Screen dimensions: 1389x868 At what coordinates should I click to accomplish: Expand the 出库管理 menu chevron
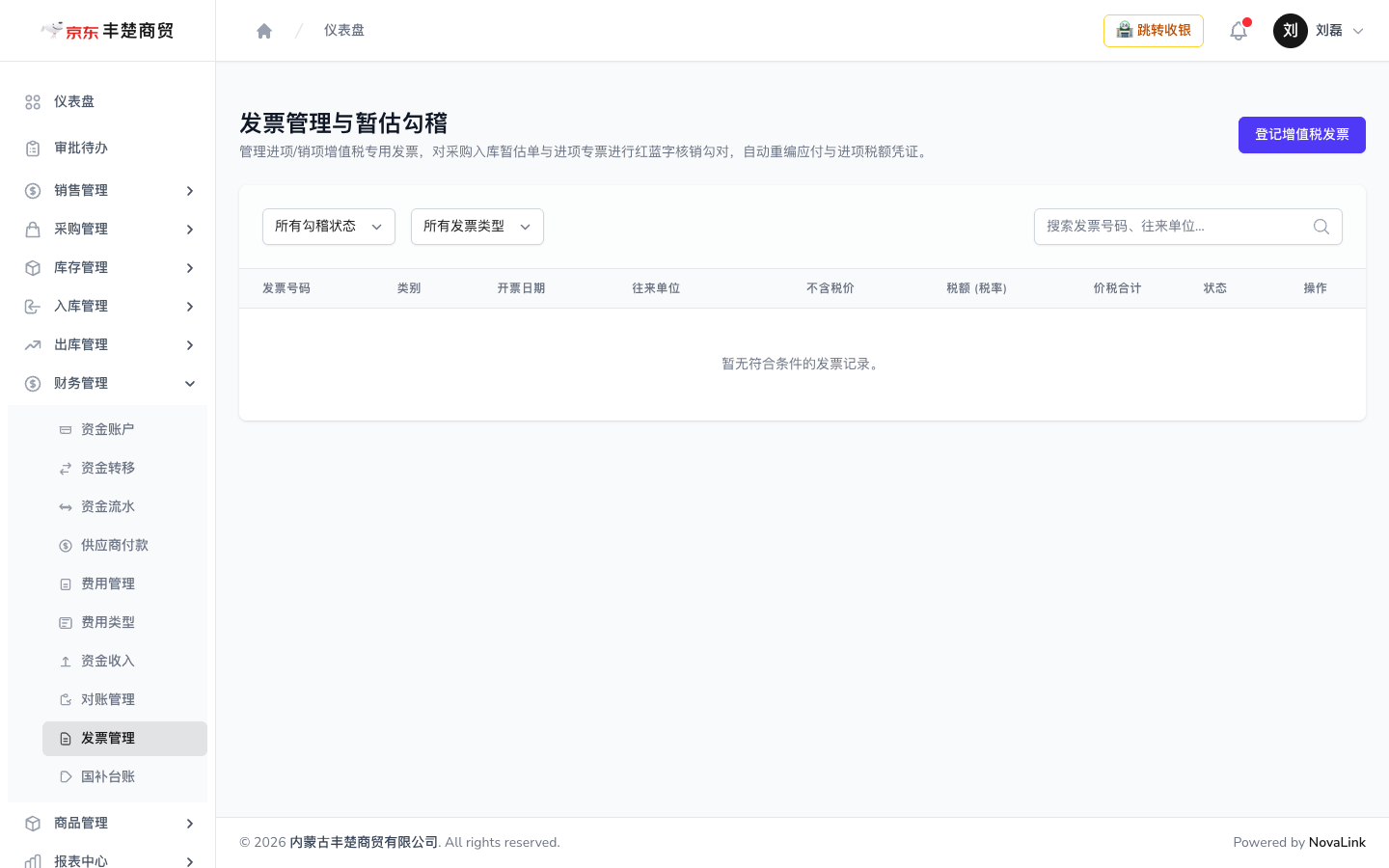click(x=190, y=345)
